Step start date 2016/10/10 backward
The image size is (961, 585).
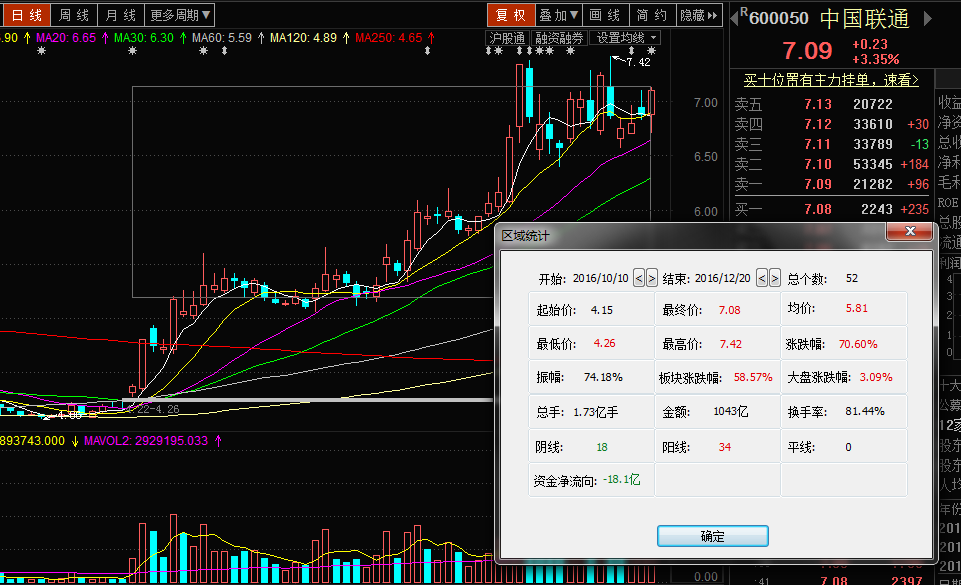click(639, 278)
